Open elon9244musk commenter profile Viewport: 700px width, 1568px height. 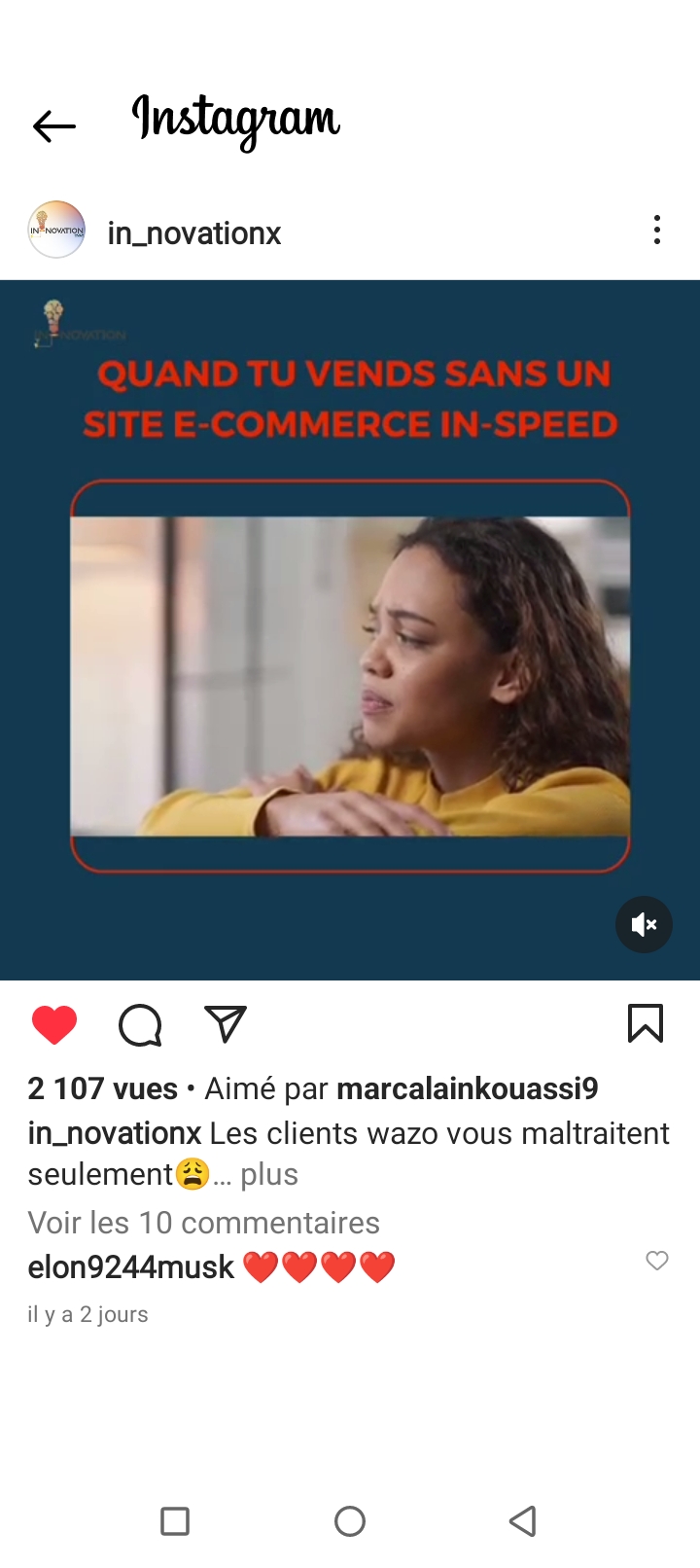pos(131,1267)
